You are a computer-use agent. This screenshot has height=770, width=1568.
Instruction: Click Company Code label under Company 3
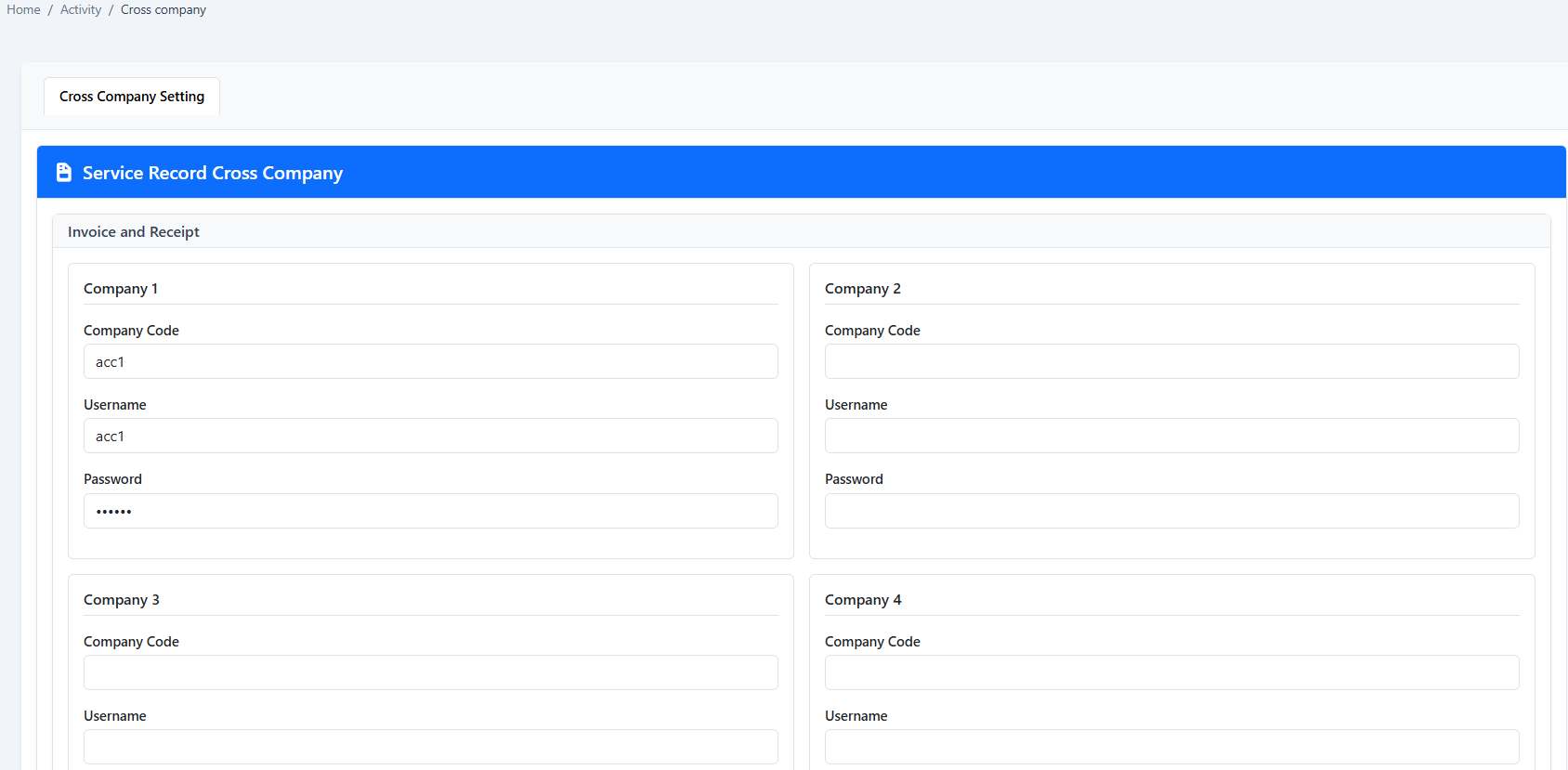[131, 642]
